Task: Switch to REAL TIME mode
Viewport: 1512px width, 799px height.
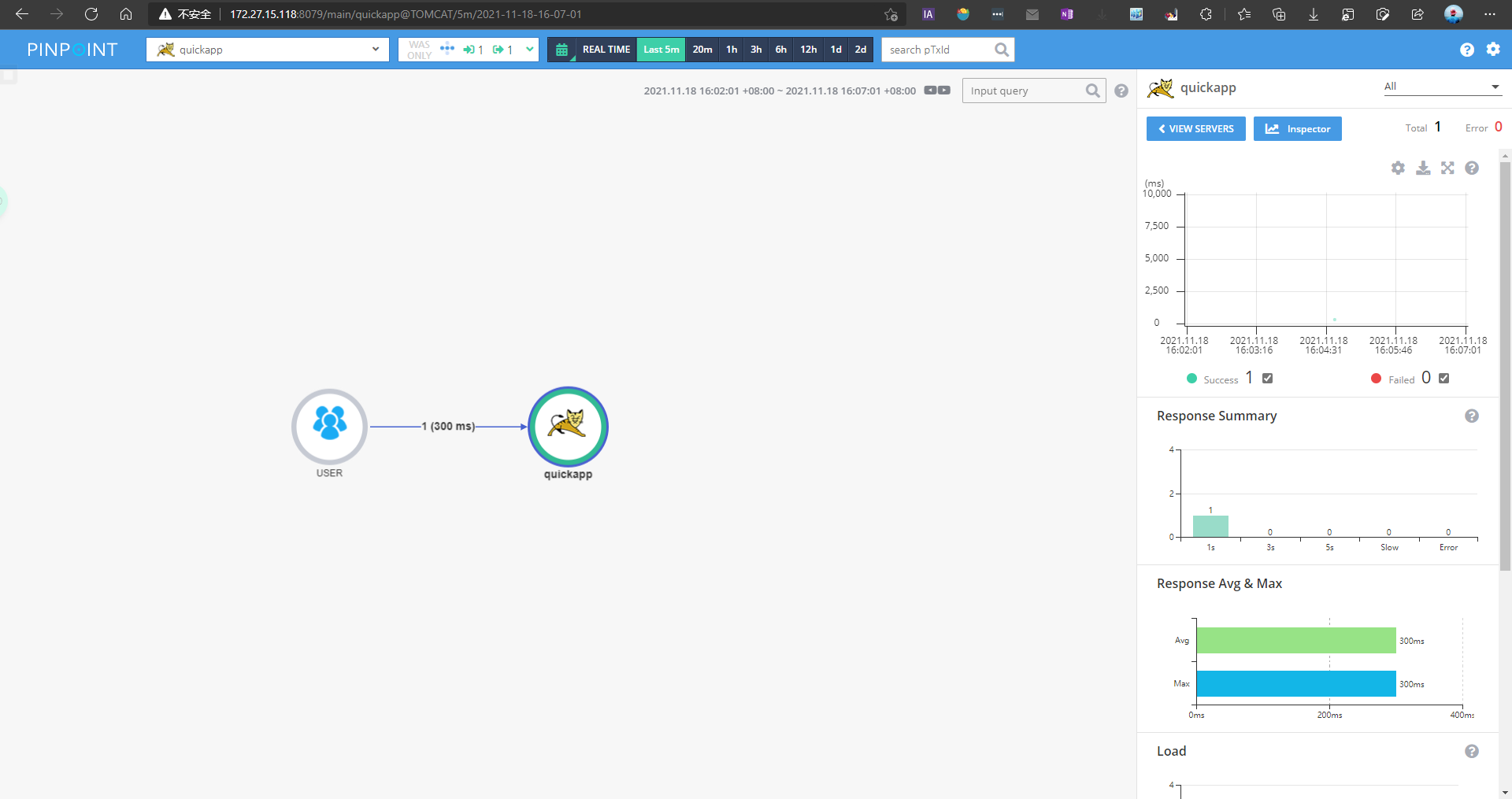Action: 606,50
